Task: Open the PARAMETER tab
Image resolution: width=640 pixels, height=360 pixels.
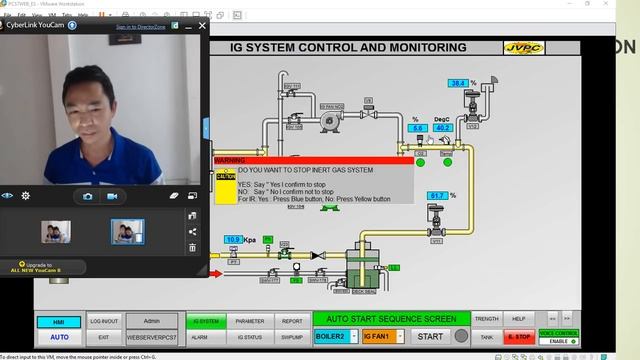Action: tap(250, 321)
